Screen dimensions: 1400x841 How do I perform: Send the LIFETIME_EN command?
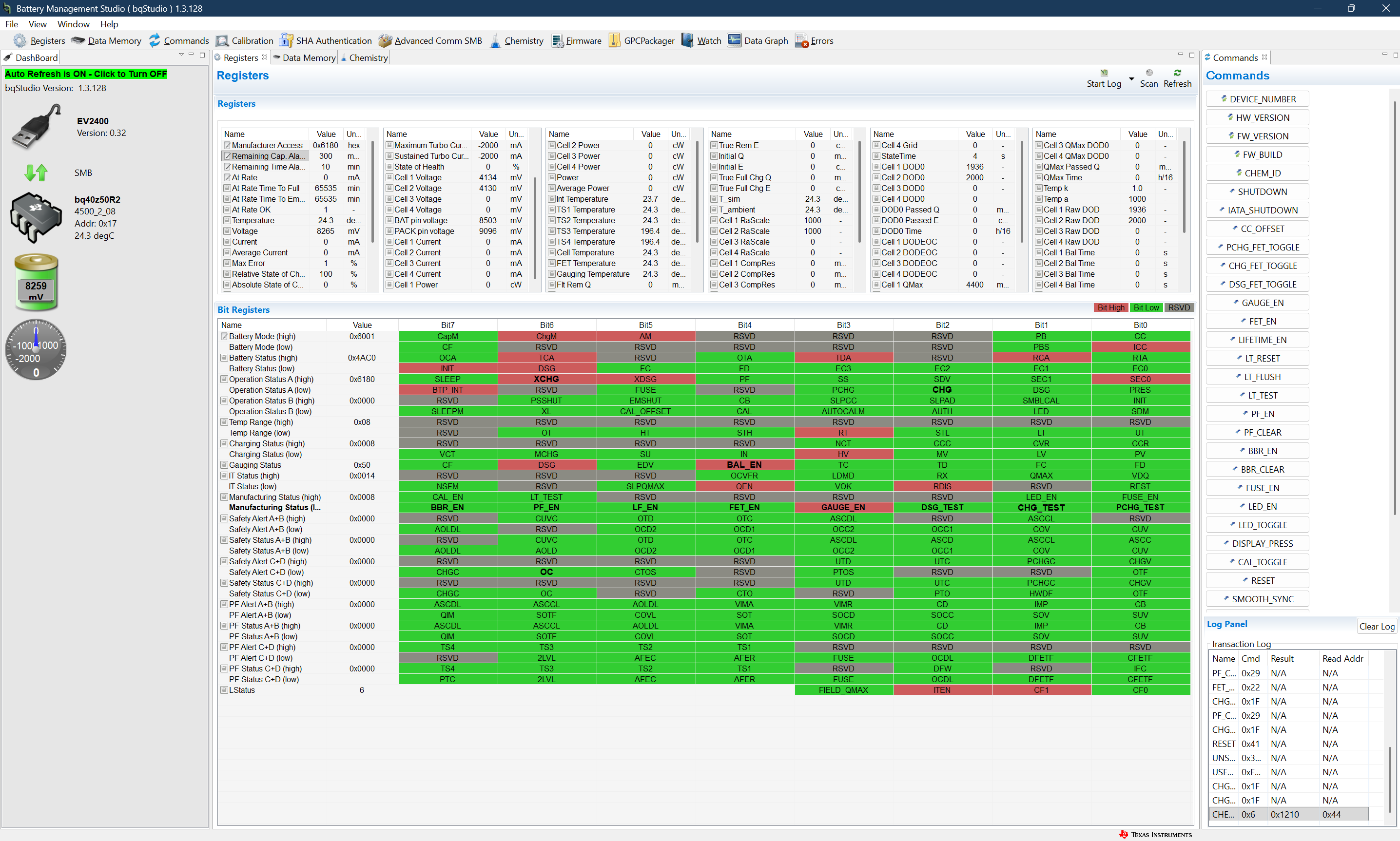1257,340
